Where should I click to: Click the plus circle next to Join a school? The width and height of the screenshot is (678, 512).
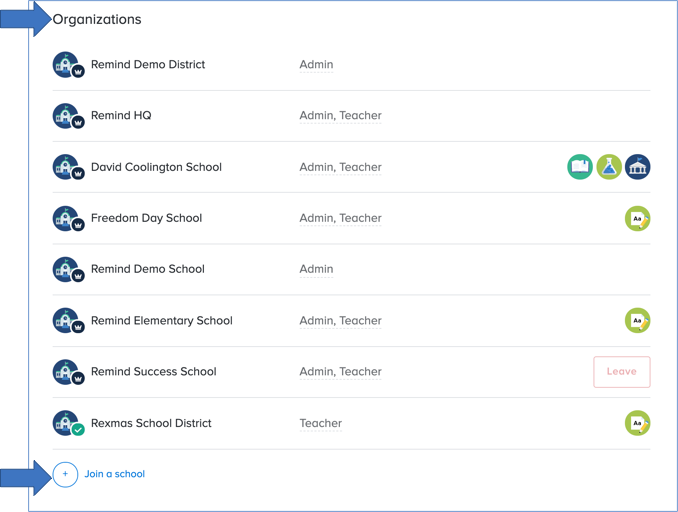point(65,474)
